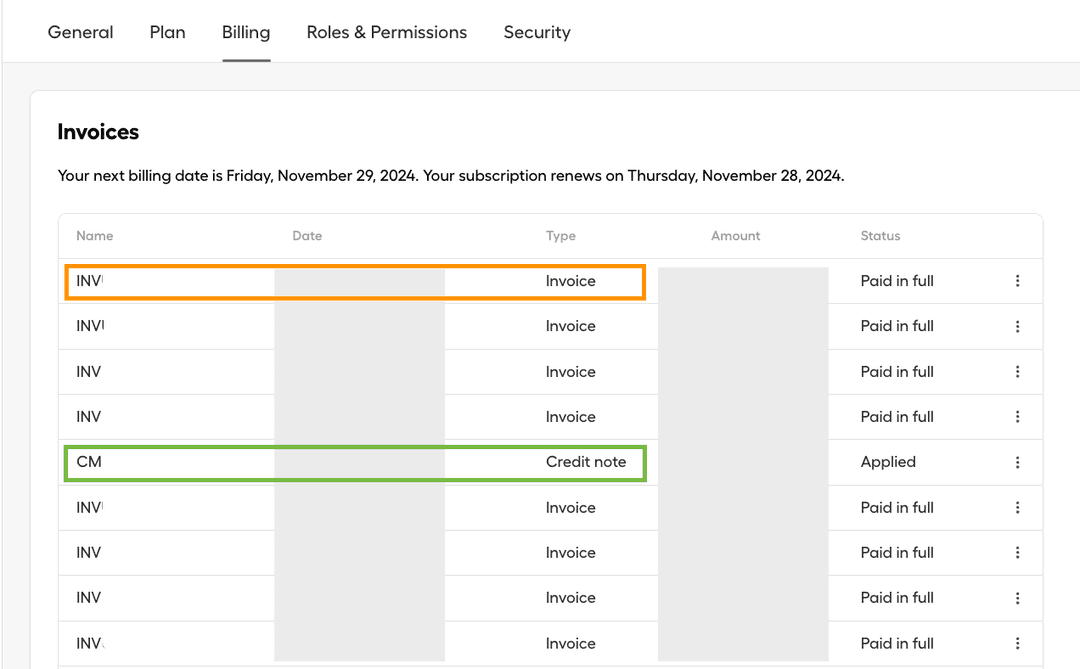
Task: Open the Security tab
Action: point(537,32)
